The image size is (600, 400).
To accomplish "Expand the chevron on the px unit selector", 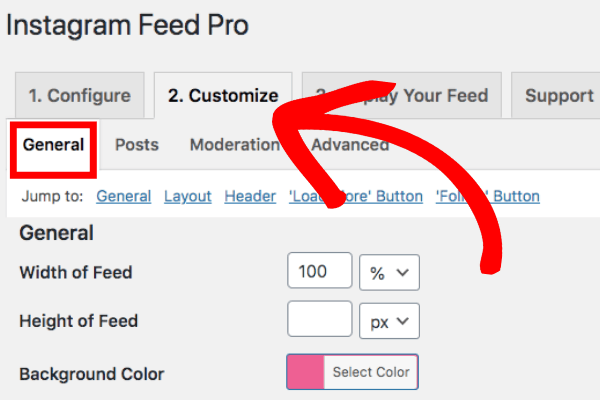I will (403, 321).
